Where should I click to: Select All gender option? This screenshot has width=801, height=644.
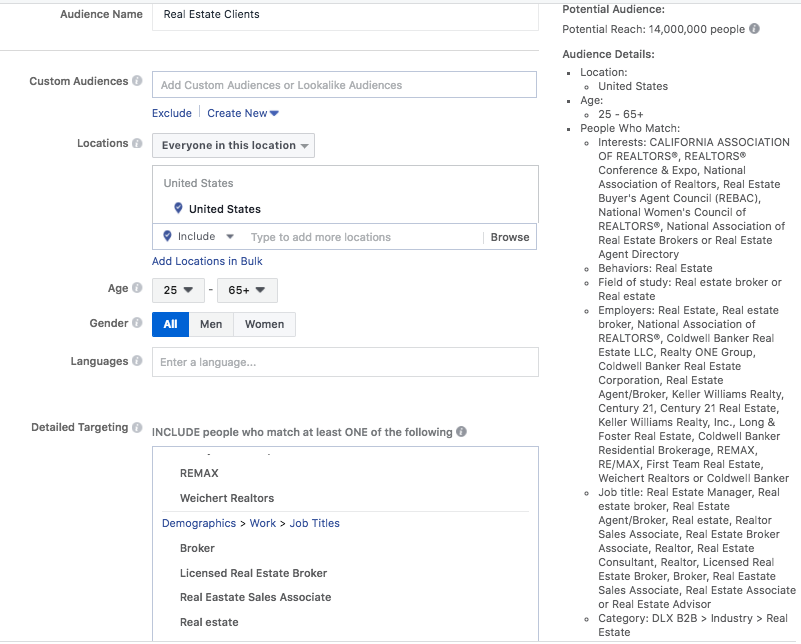(171, 324)
